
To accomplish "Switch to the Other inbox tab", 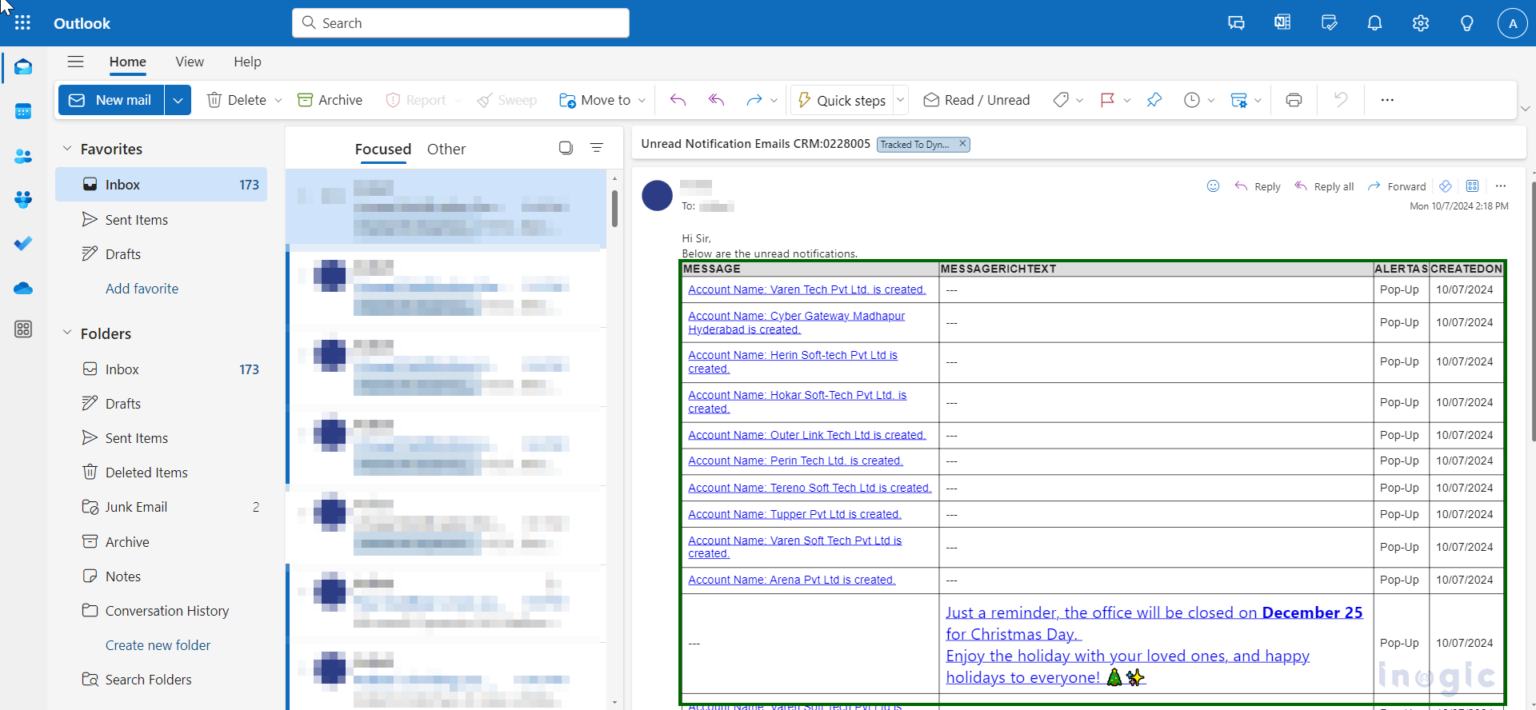I will click(446, 148).
